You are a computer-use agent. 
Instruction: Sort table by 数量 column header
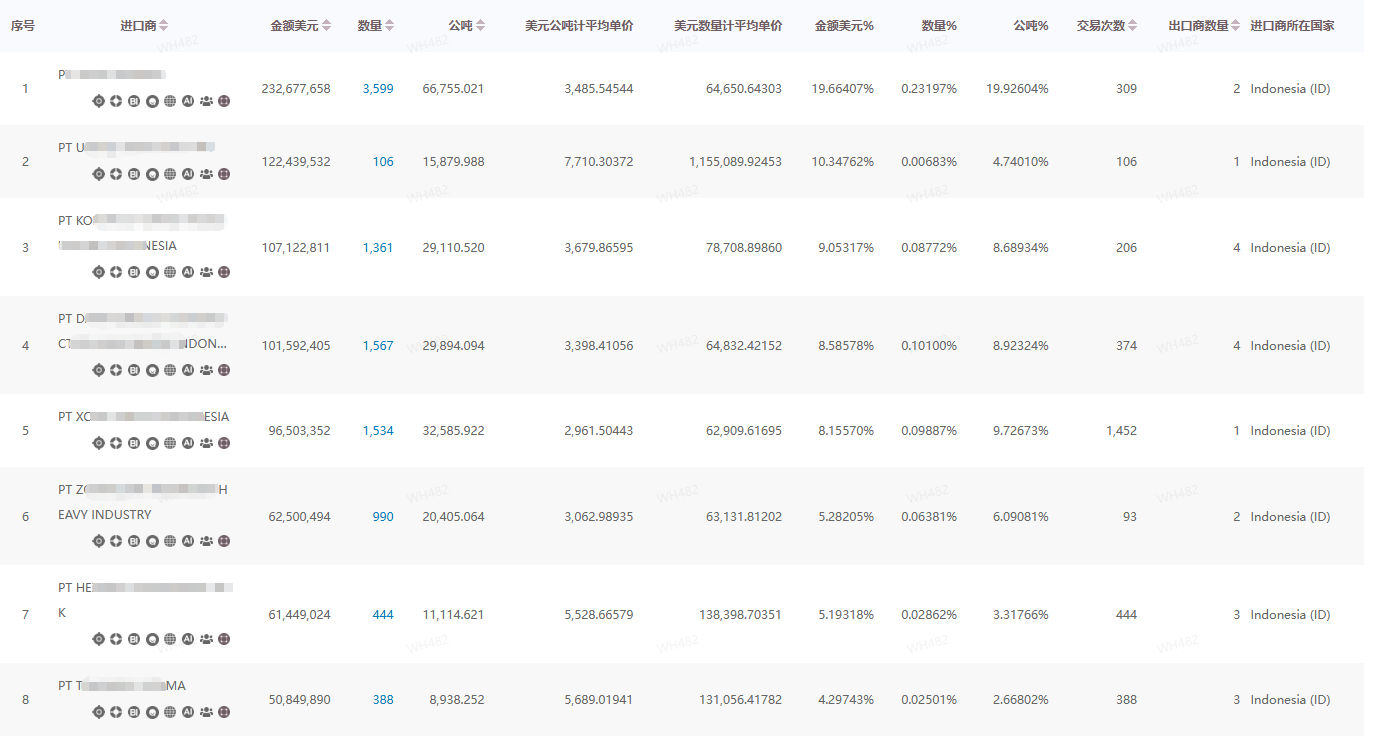(390, 26)
